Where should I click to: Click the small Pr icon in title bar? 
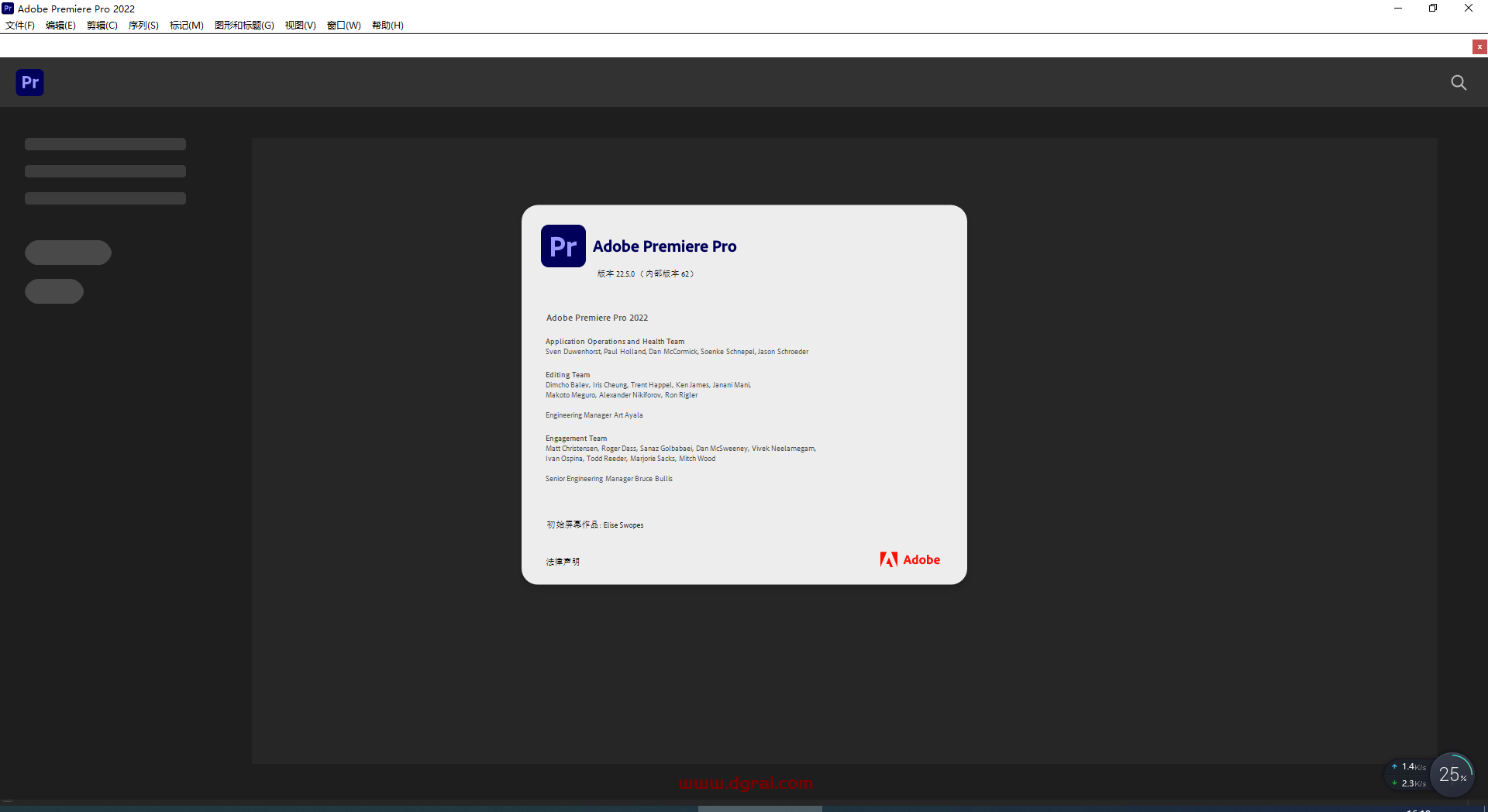8,9
